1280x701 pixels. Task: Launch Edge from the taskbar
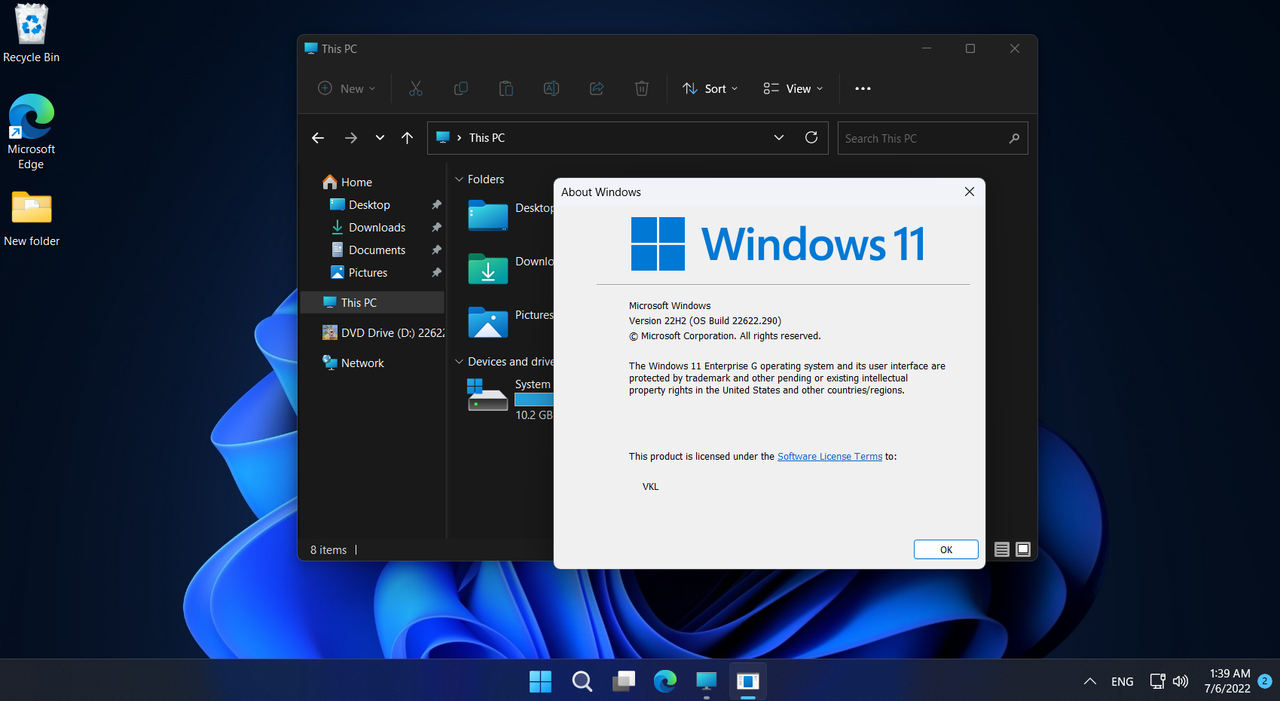[665, 681]
